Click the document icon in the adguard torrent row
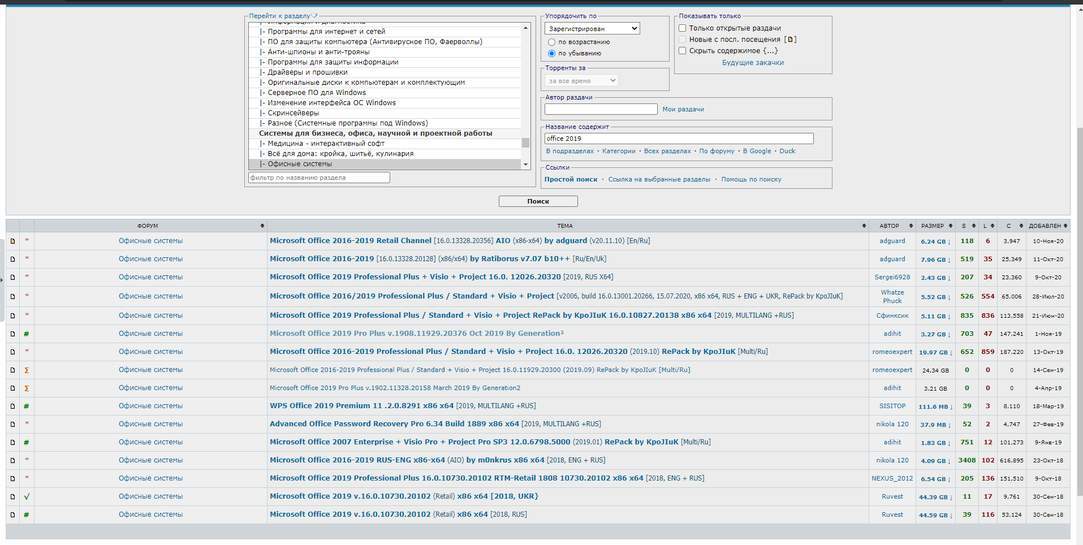The image size is (1083, 545). (x=13, y=241)
